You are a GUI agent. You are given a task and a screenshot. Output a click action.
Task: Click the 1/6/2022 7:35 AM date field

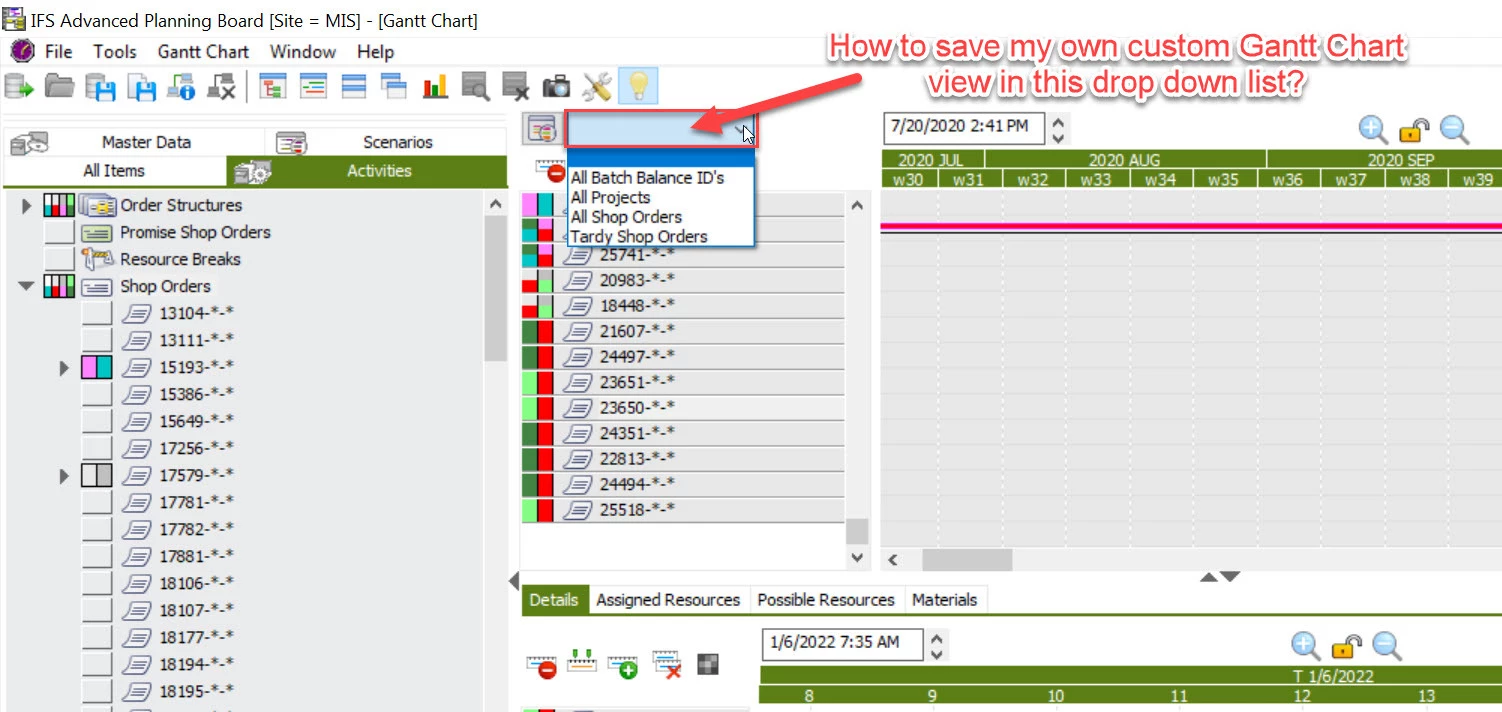(x=842, y=643)
